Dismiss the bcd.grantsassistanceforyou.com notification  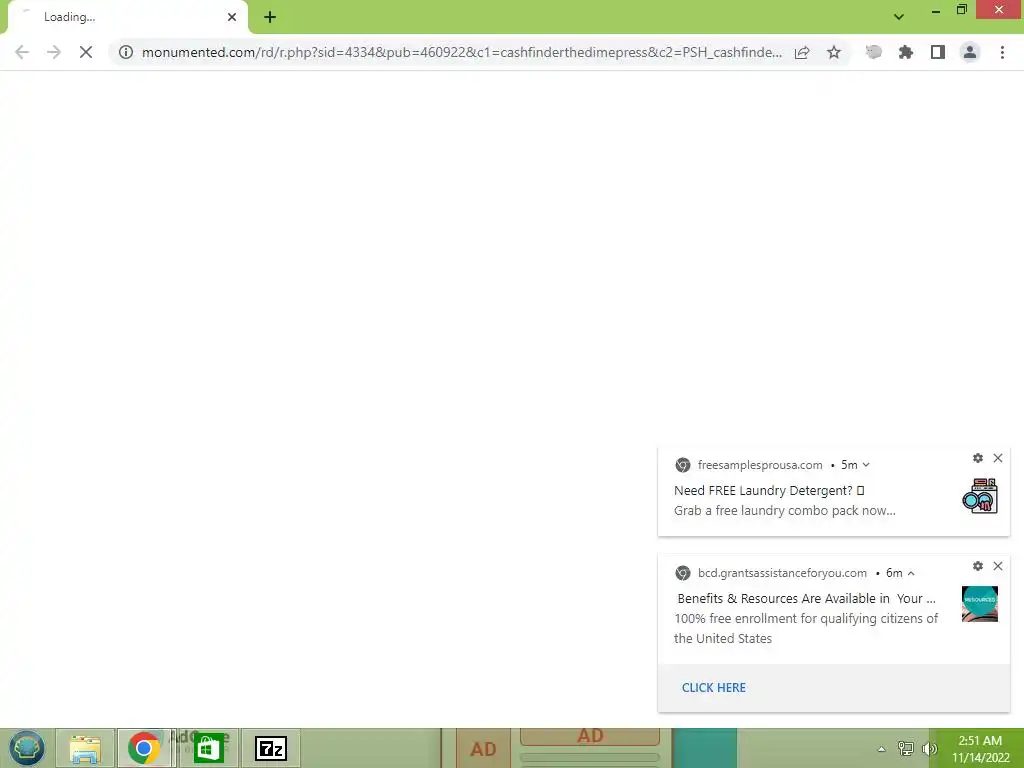point(998,566)
